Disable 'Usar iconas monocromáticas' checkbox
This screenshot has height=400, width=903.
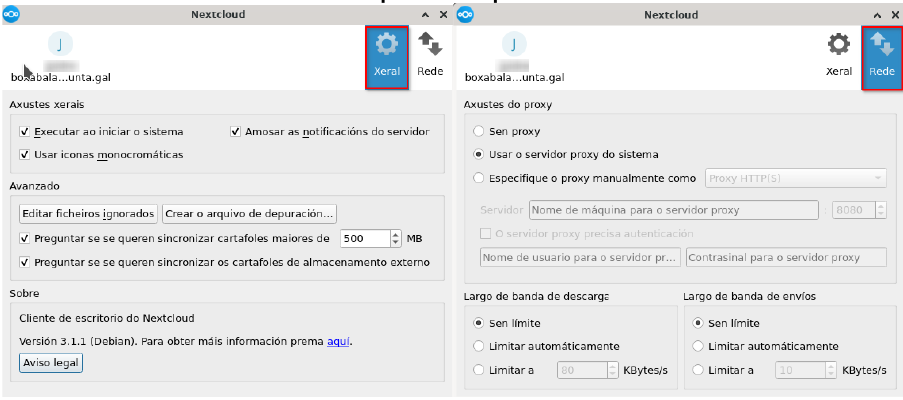coord(25,155)
